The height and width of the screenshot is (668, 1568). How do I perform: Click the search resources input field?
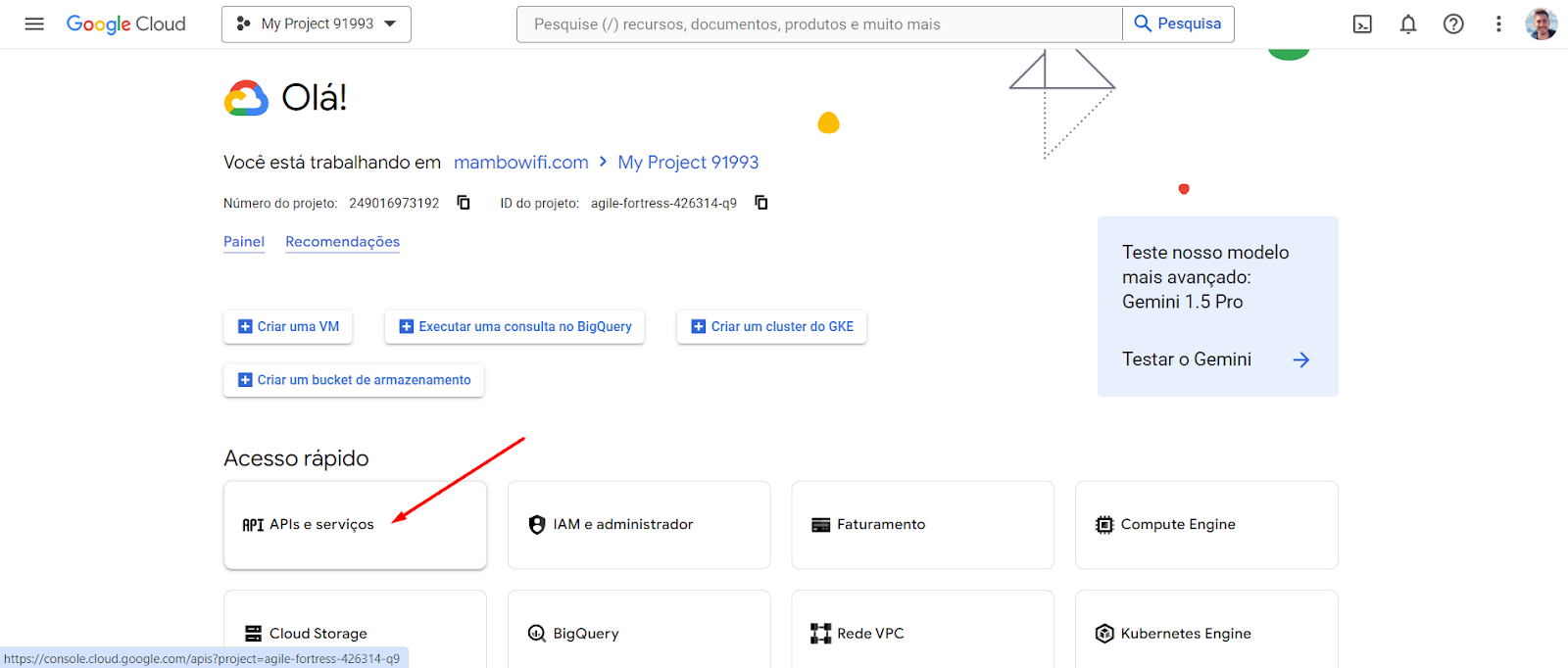click(819, 24)
